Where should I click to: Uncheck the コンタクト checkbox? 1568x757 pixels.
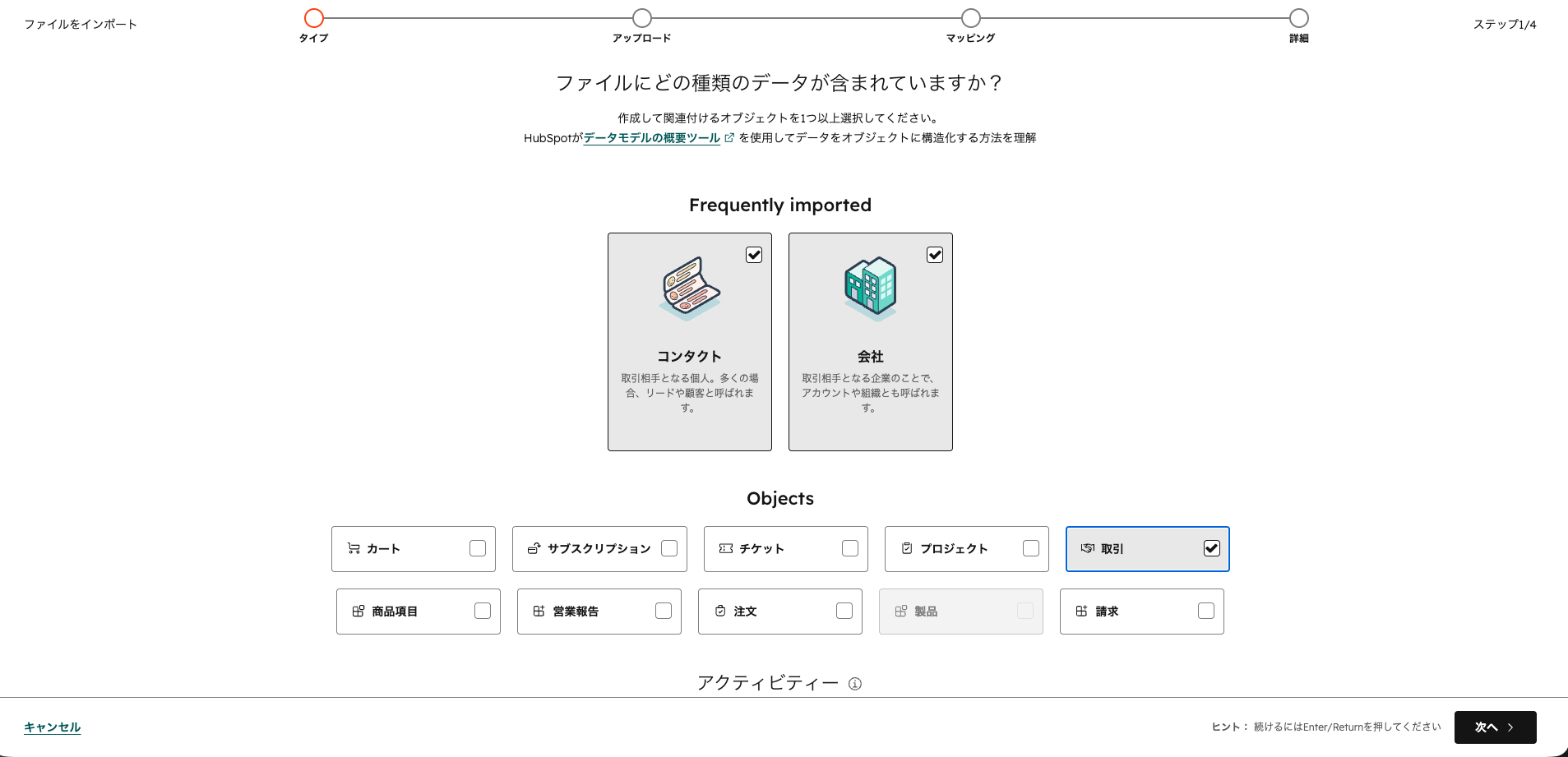754,255
